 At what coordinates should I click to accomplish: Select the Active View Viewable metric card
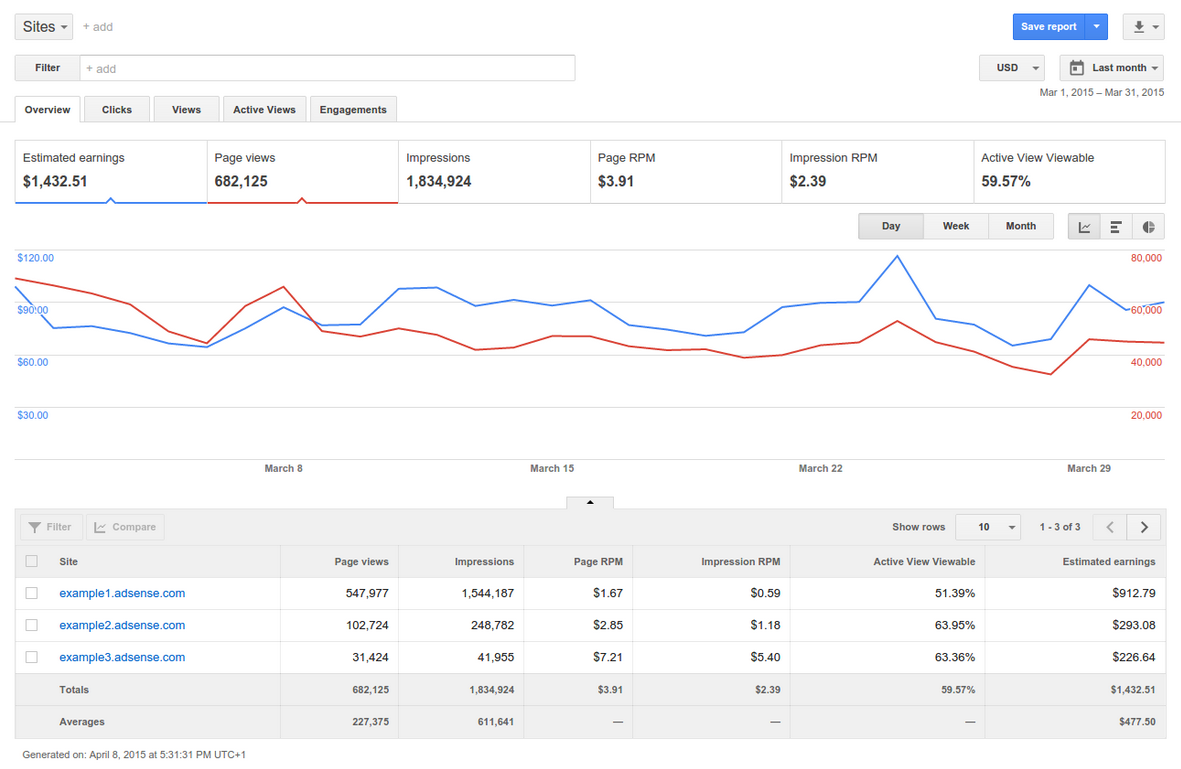click(x=1069, y=172)
